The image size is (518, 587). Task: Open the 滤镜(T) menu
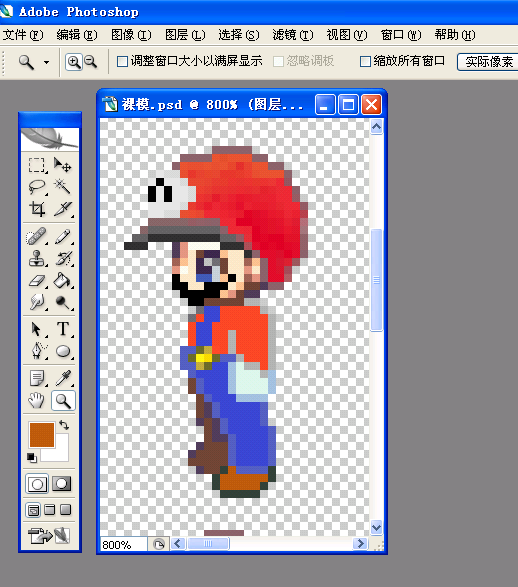tap(293, 35)
